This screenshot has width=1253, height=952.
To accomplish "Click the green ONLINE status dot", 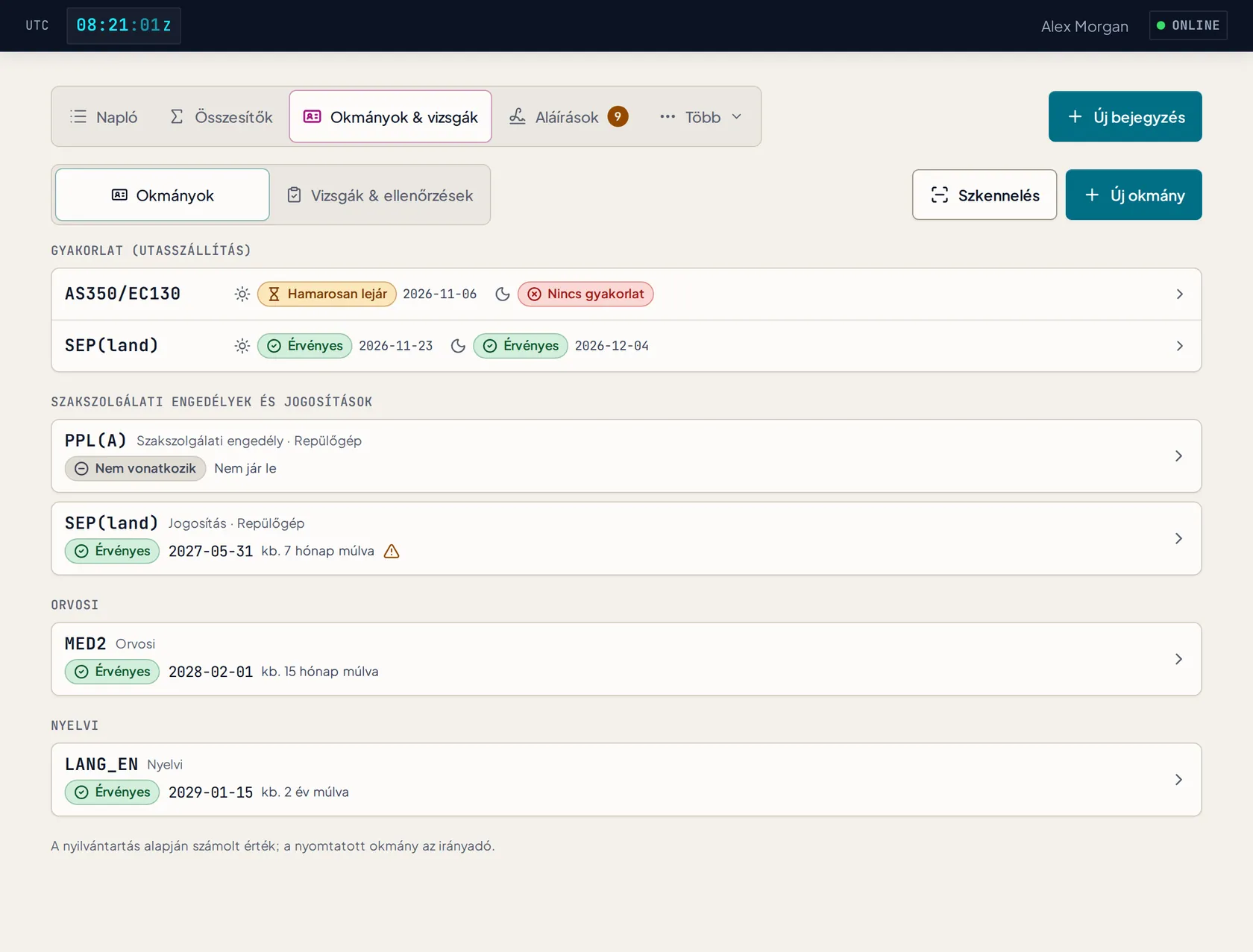I will (x=1161, y=25).
